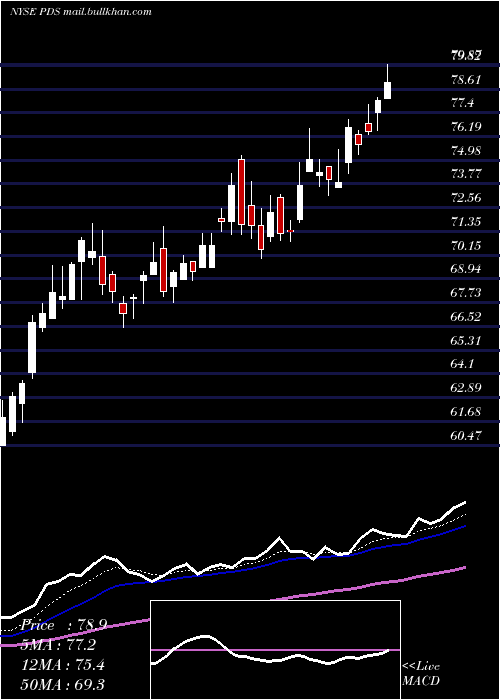Select the 73.77 price axis label
The width and height of the screenshot is (500, 700).
[466, 174]
